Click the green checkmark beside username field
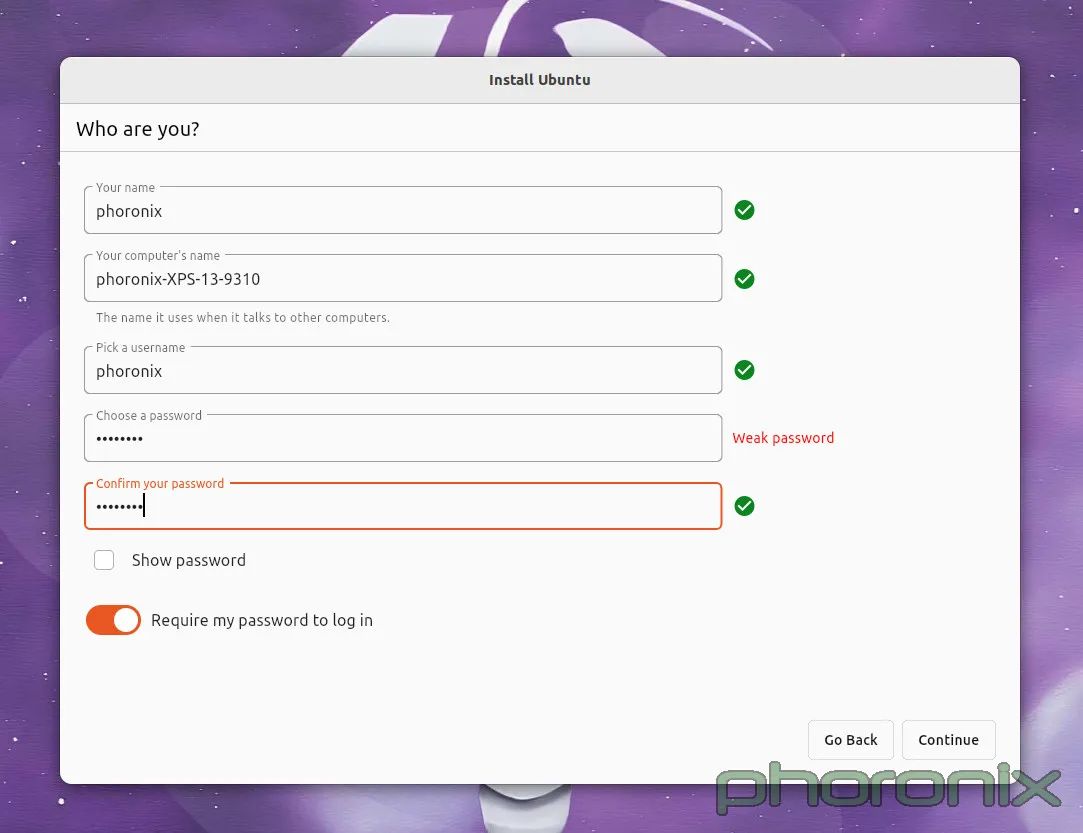The height and width of the screenshot is (833, 1083). click(744, 370)
